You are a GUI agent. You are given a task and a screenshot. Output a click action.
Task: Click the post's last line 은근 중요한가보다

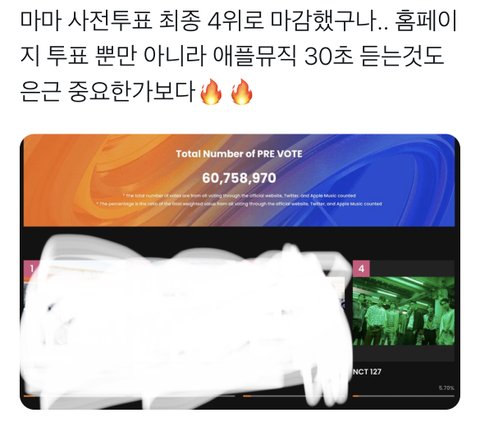coord(107,91)
